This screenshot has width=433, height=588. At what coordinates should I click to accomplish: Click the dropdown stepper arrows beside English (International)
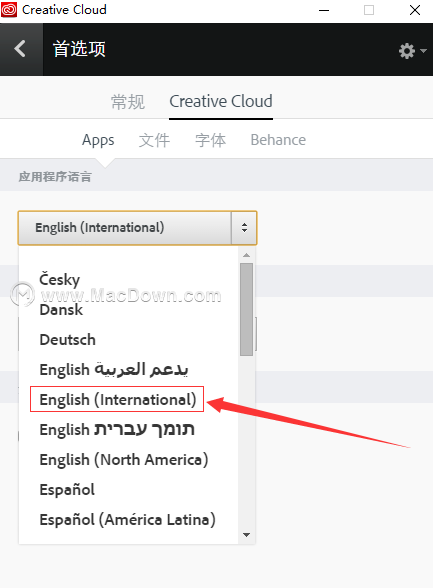[244, 228]
